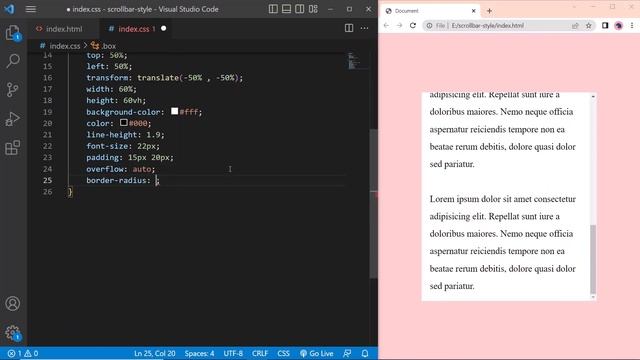
Task: Open the #fff background color swatch
Action: pos(175,111)
